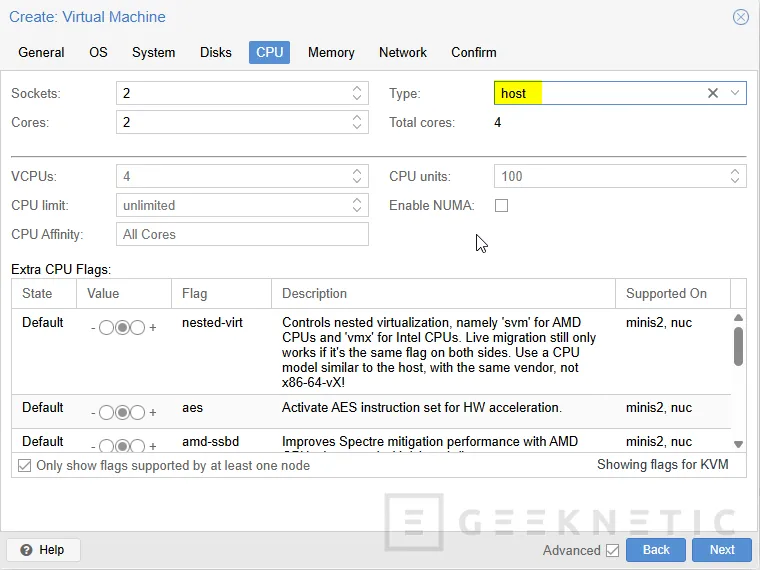Viewport: 760px width, 570px height.
Task: Set nested-virt flag to default (middle radio)
Action: 122,328
